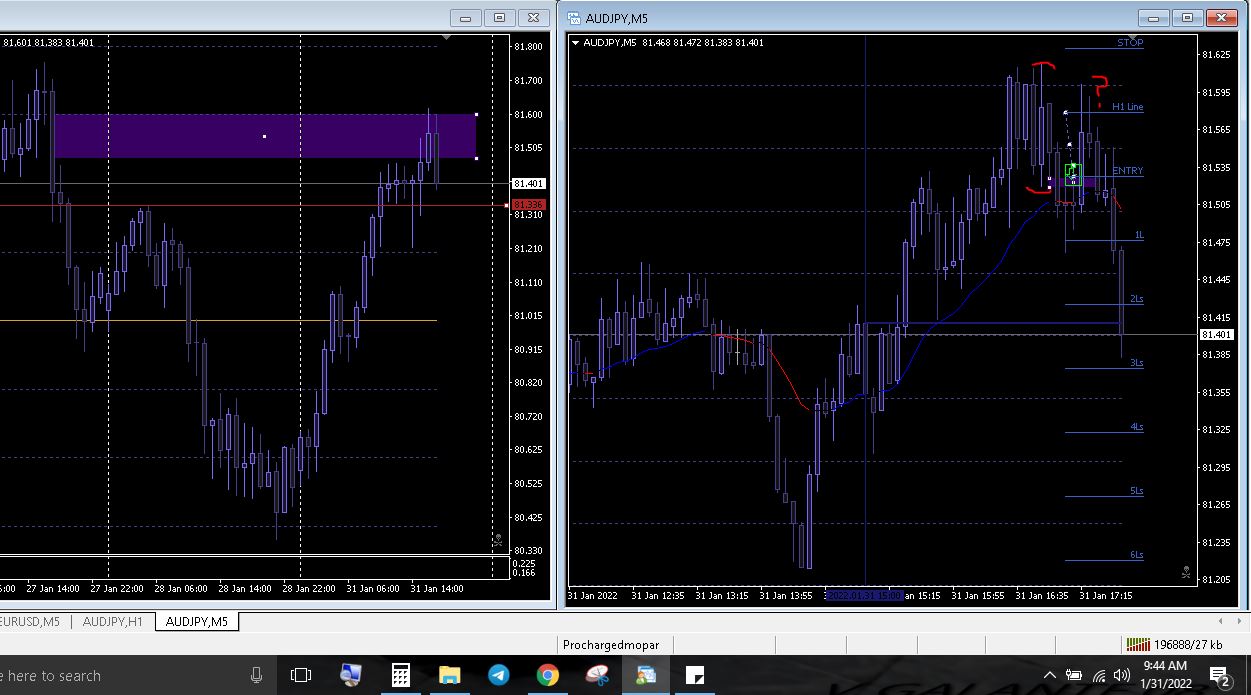Click the green entry box on M5 chart

coord(1073,174)
